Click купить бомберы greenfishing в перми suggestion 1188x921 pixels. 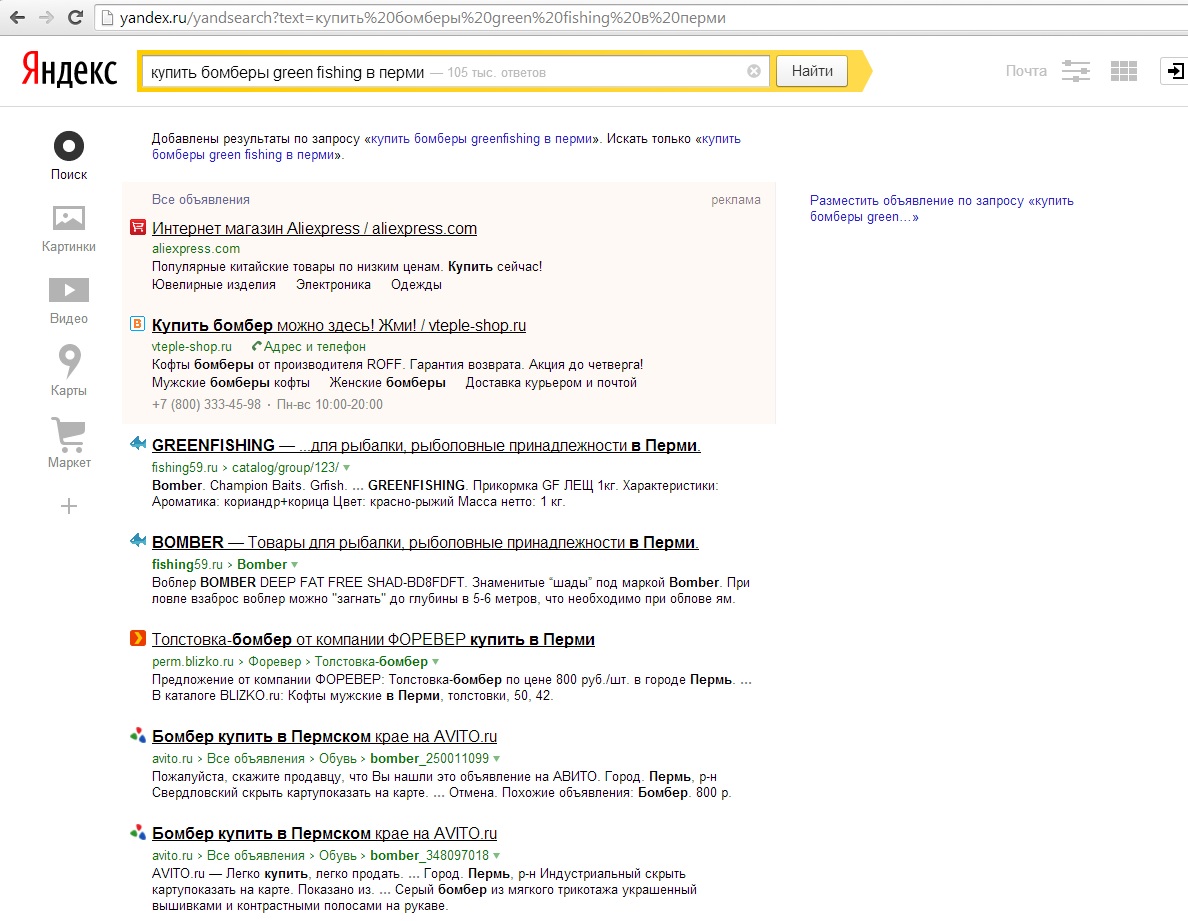(x=481, y=139)
